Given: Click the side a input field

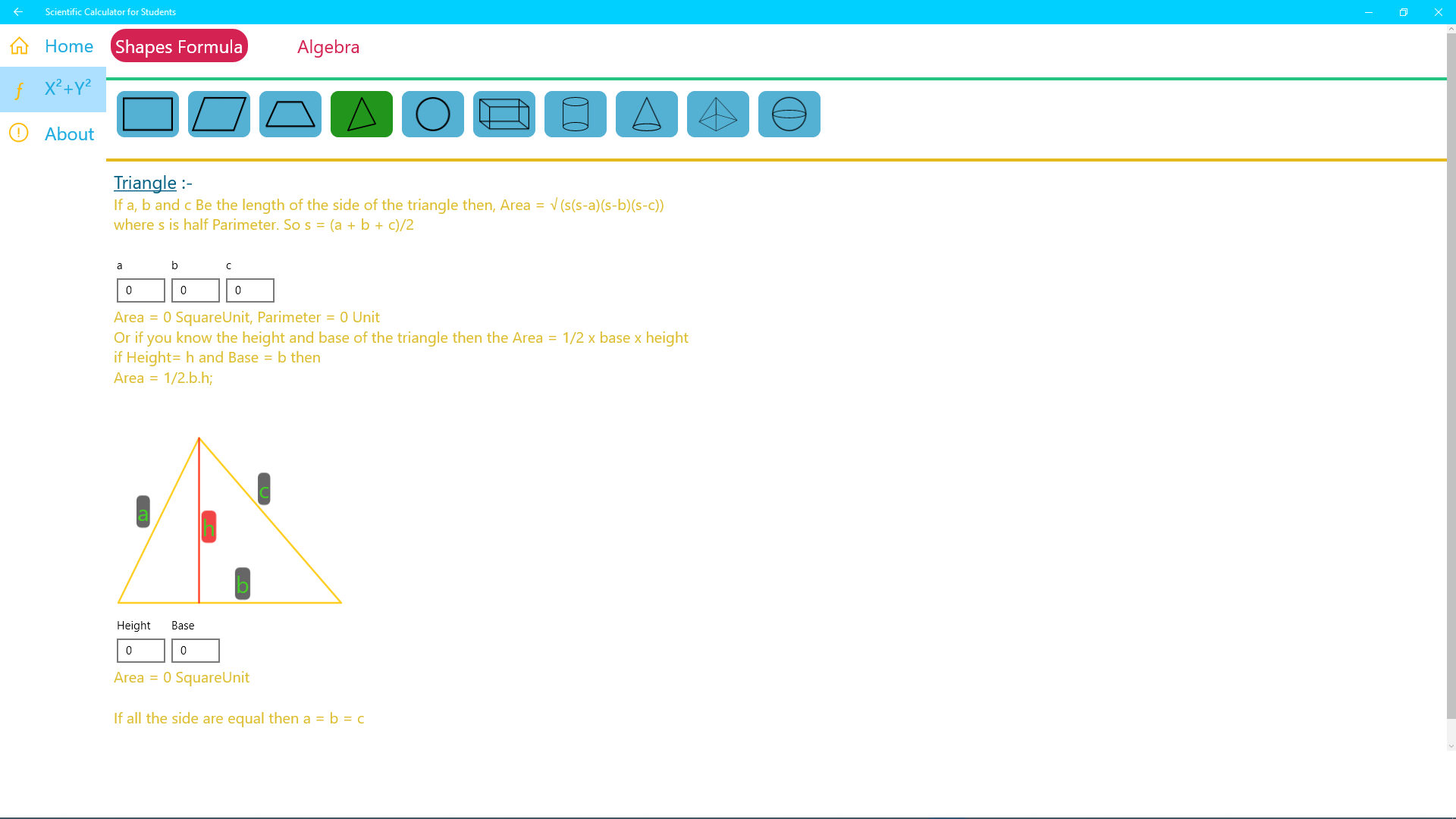Looking at the screenshot, I should pyautogui.click(x=141, y=290).
